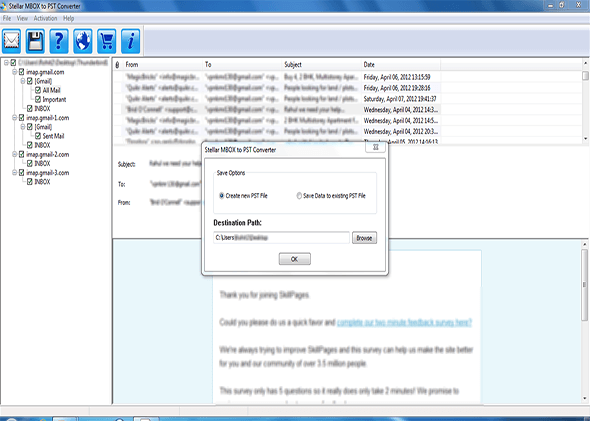Click the Browse button for destination path
Screen dimensions: 590x421
364,238
